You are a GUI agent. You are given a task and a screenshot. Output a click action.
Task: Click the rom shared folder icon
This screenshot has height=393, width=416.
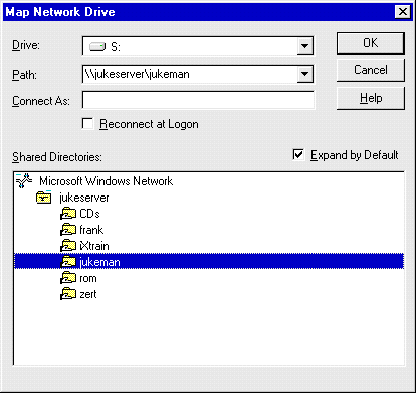coord(68,278)
